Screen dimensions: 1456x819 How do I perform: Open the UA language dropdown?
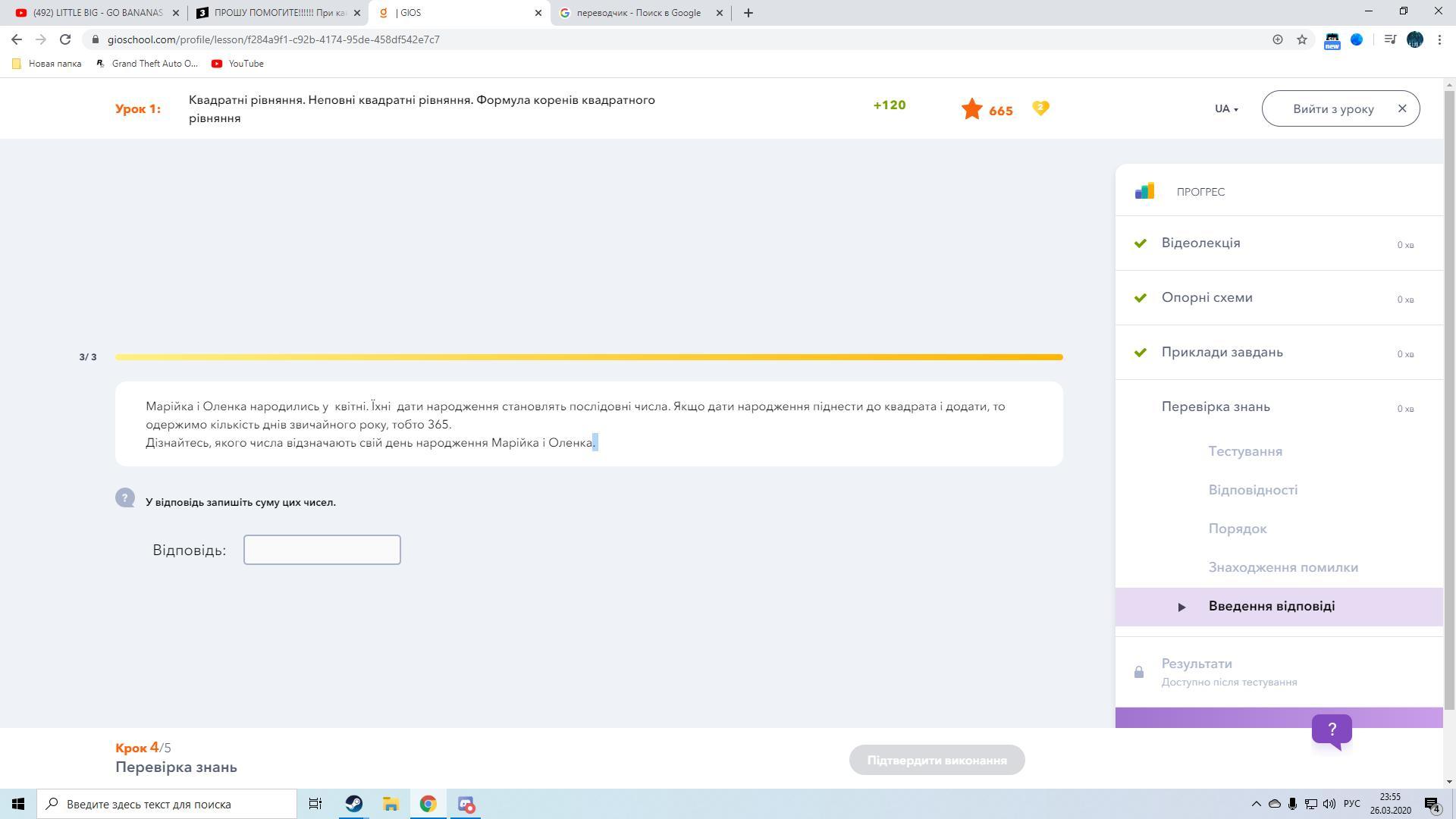(1225, 108)
